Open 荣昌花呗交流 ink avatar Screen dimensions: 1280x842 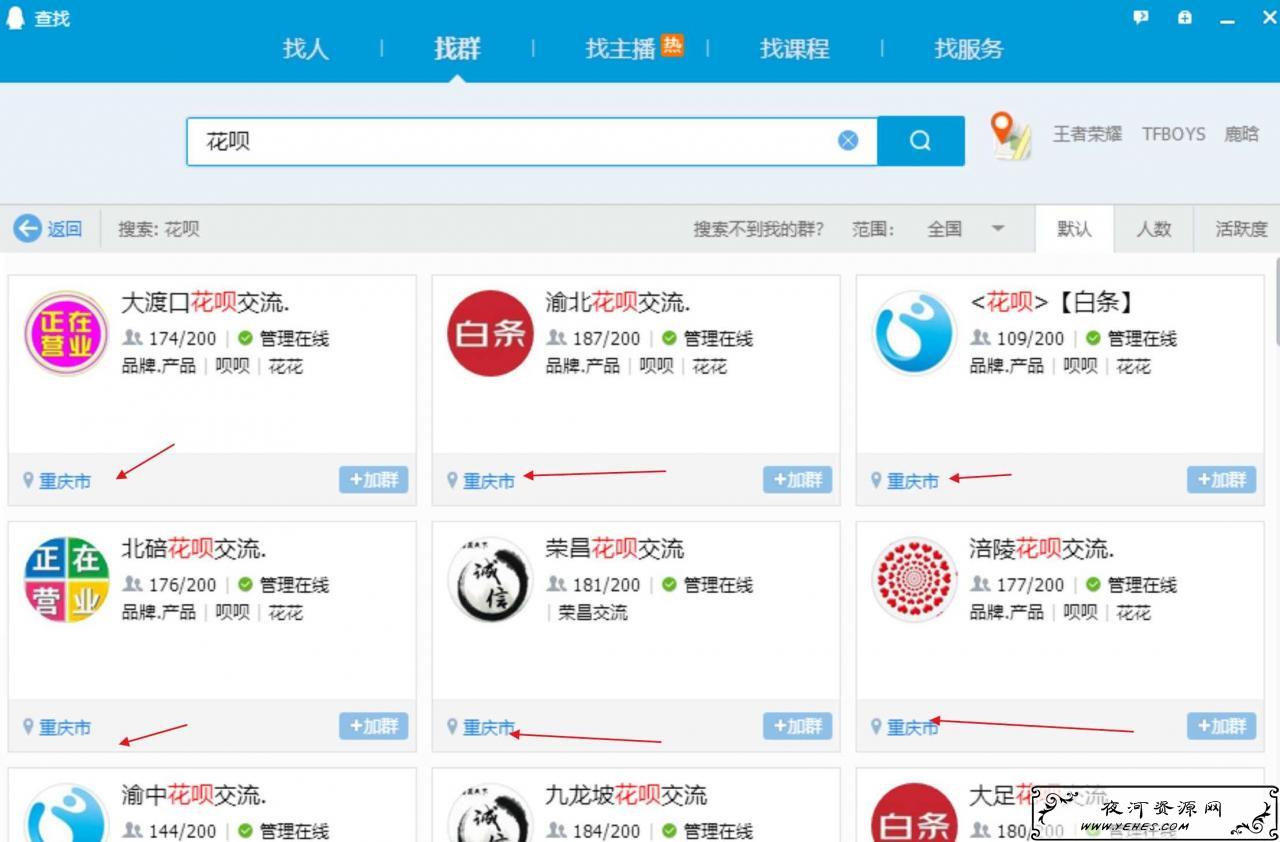[490, 580]
